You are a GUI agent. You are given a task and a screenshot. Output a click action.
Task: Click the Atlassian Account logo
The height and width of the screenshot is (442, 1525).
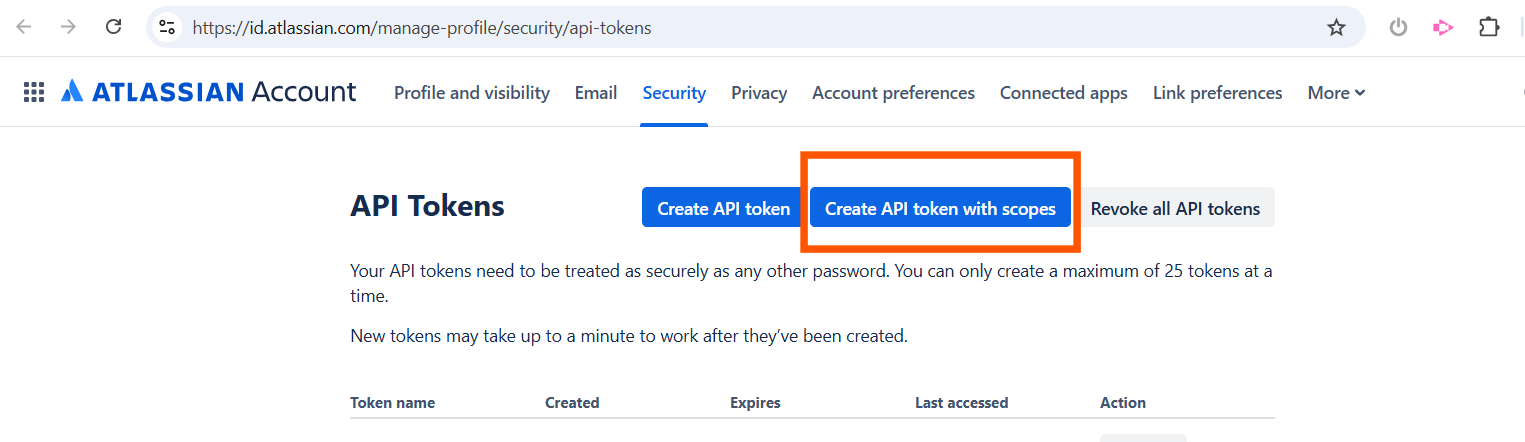coord(208,93)
